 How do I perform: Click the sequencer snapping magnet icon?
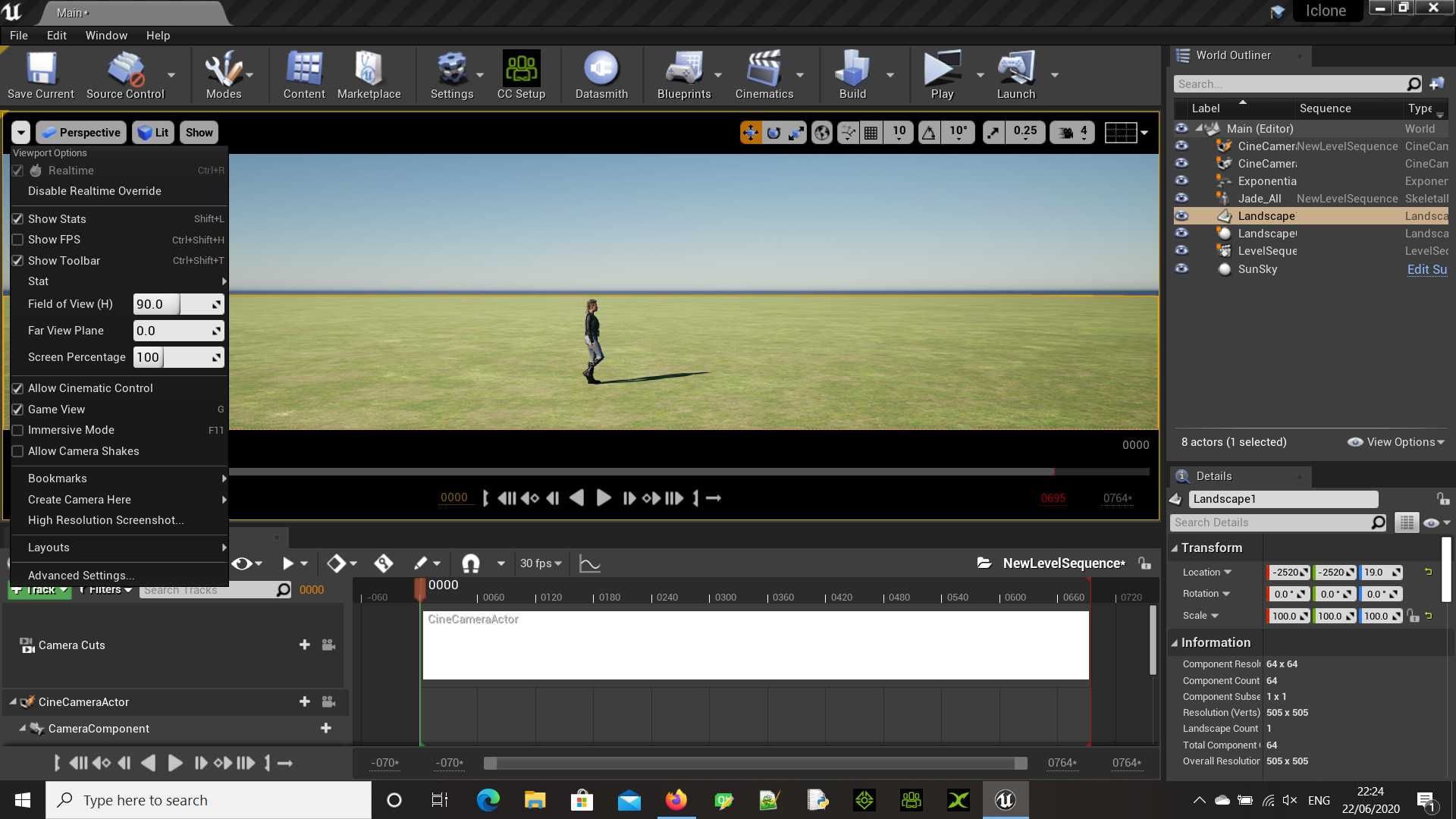471,563
